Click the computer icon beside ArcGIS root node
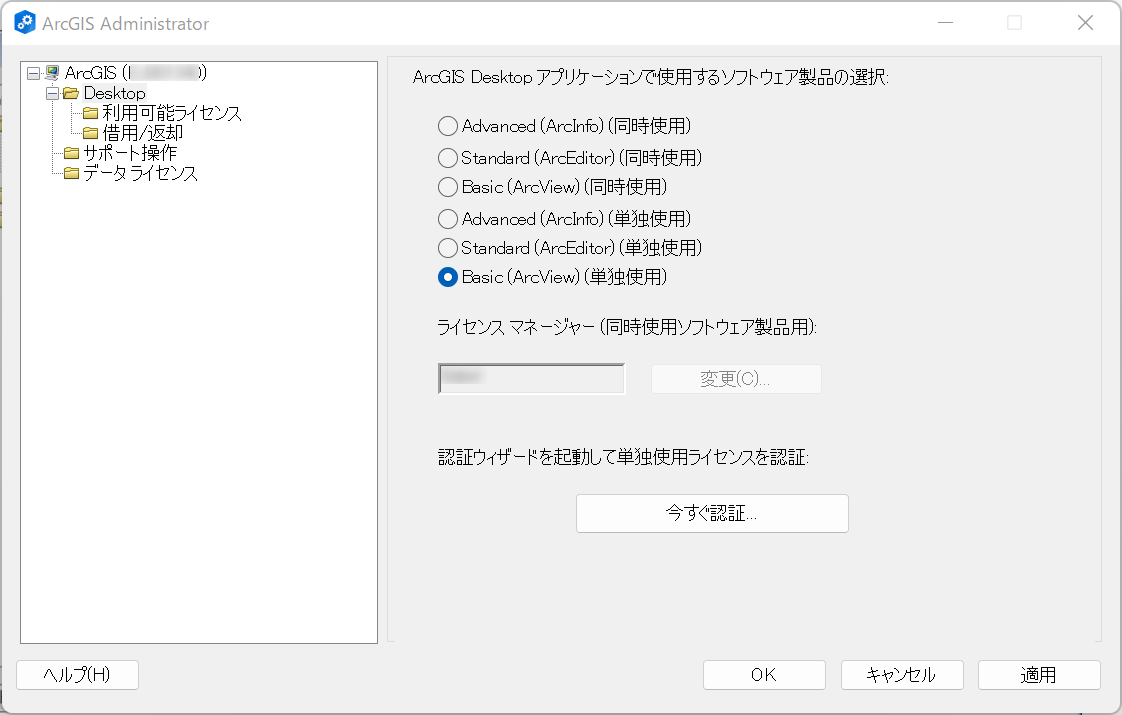Viewport: 1122px width, 715px height. tap(52, 73)
